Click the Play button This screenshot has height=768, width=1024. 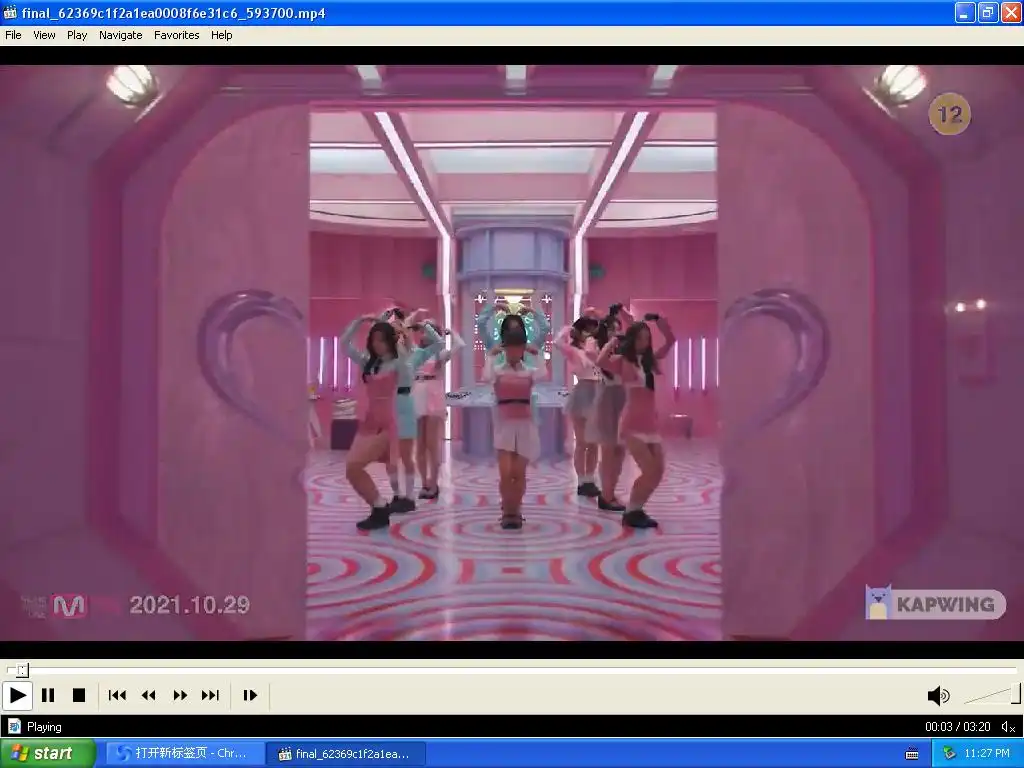click(17, 696)
